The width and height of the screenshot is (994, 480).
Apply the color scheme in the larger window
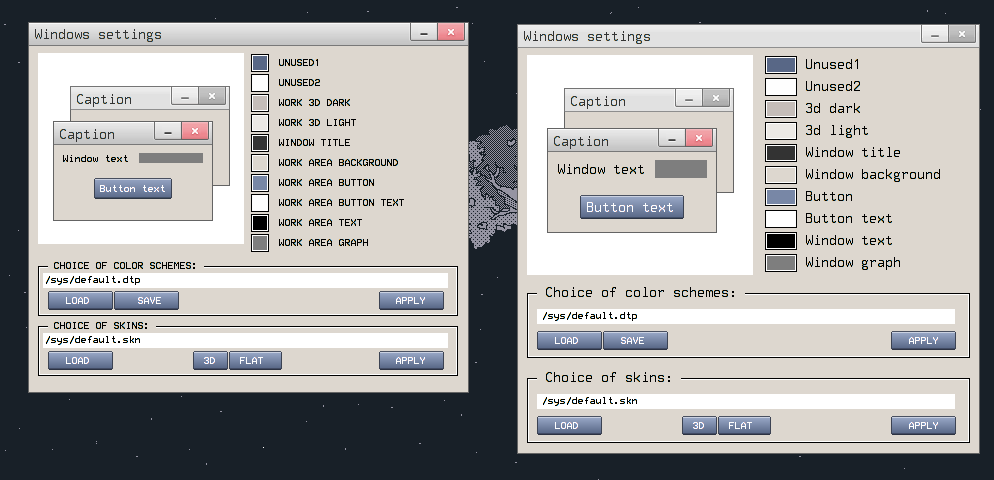(923, 341)
